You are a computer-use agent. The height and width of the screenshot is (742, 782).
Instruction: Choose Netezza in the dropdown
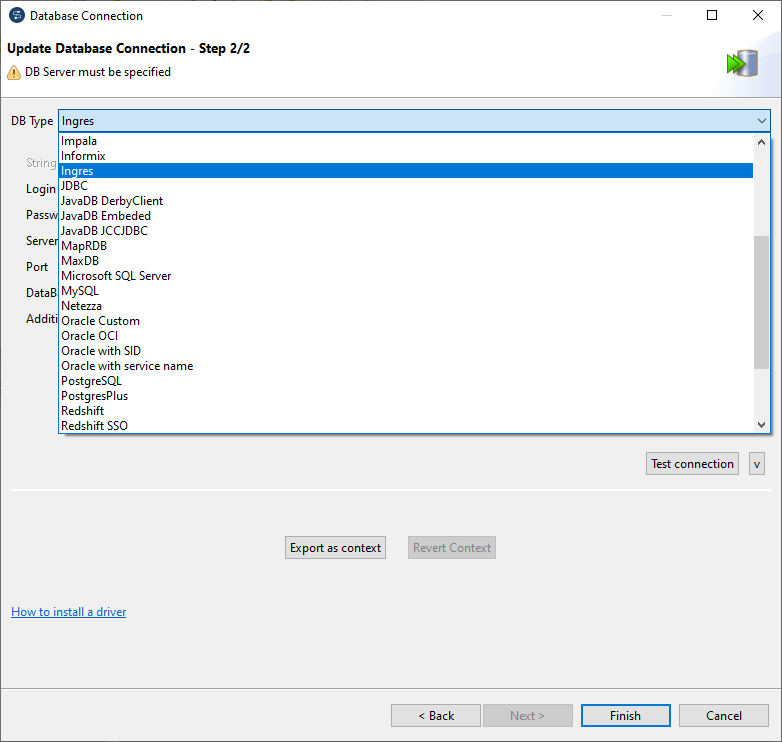click(x=405, y=306)
